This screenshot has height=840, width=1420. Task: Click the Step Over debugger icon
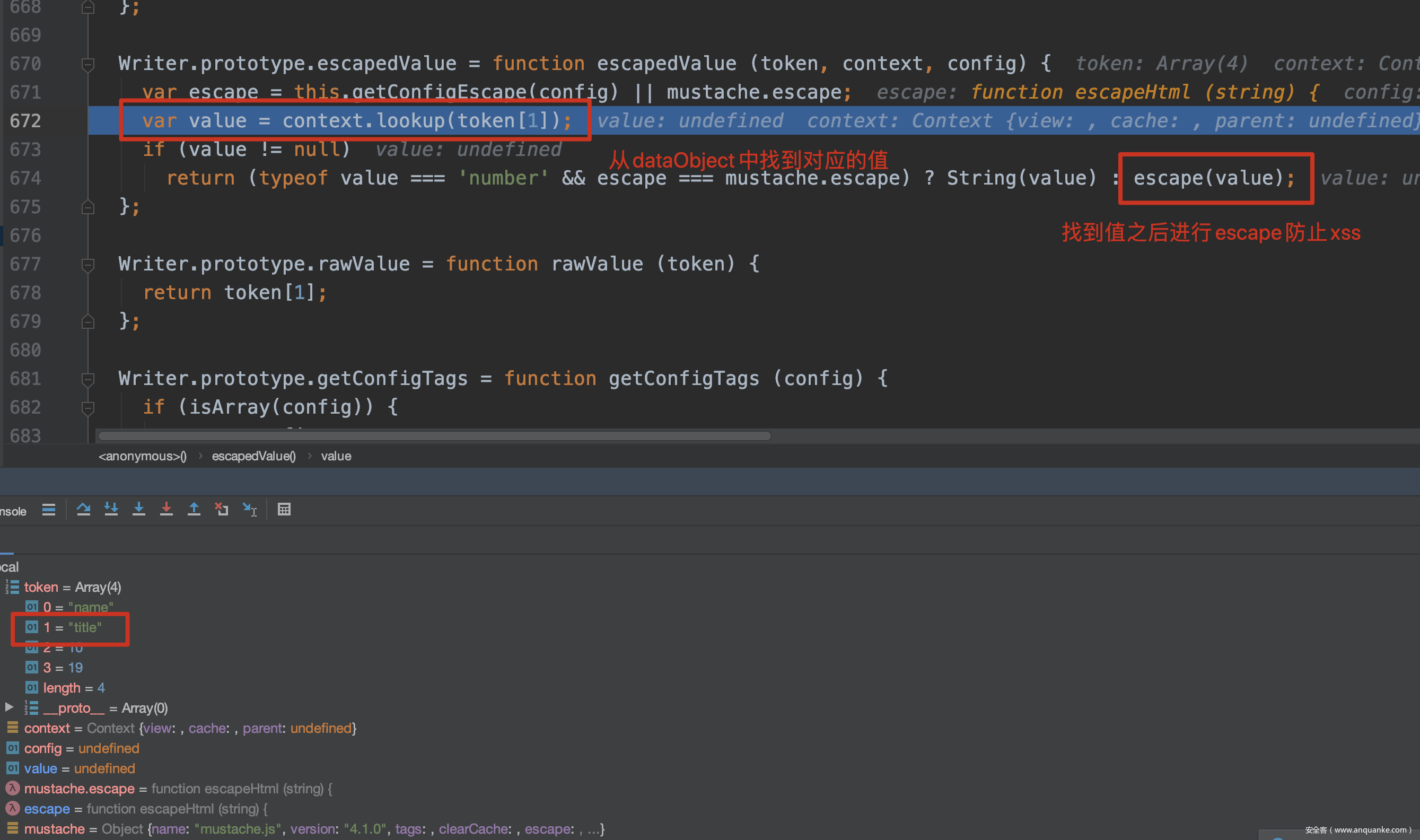click(x=83, y=510)
